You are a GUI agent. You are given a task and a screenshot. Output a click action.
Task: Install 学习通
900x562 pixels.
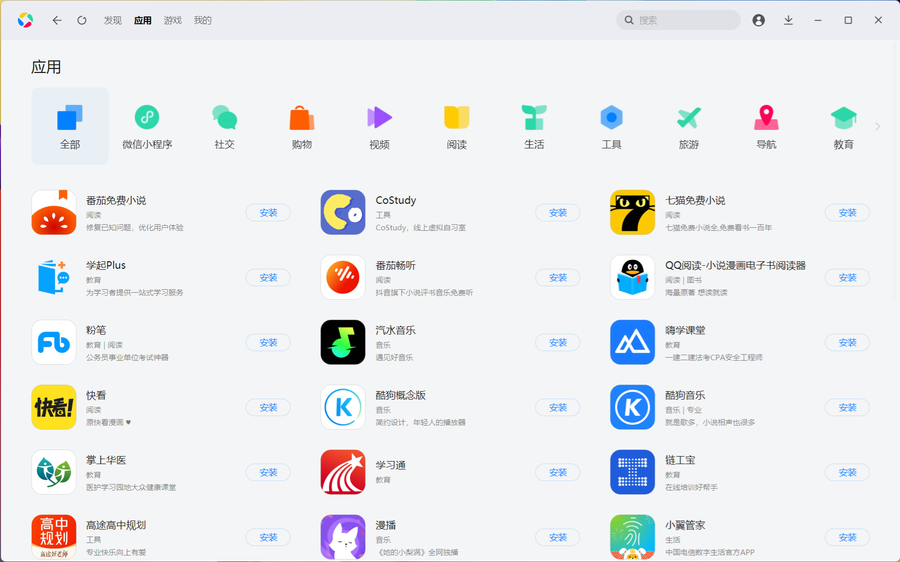[x=557, y=472]
